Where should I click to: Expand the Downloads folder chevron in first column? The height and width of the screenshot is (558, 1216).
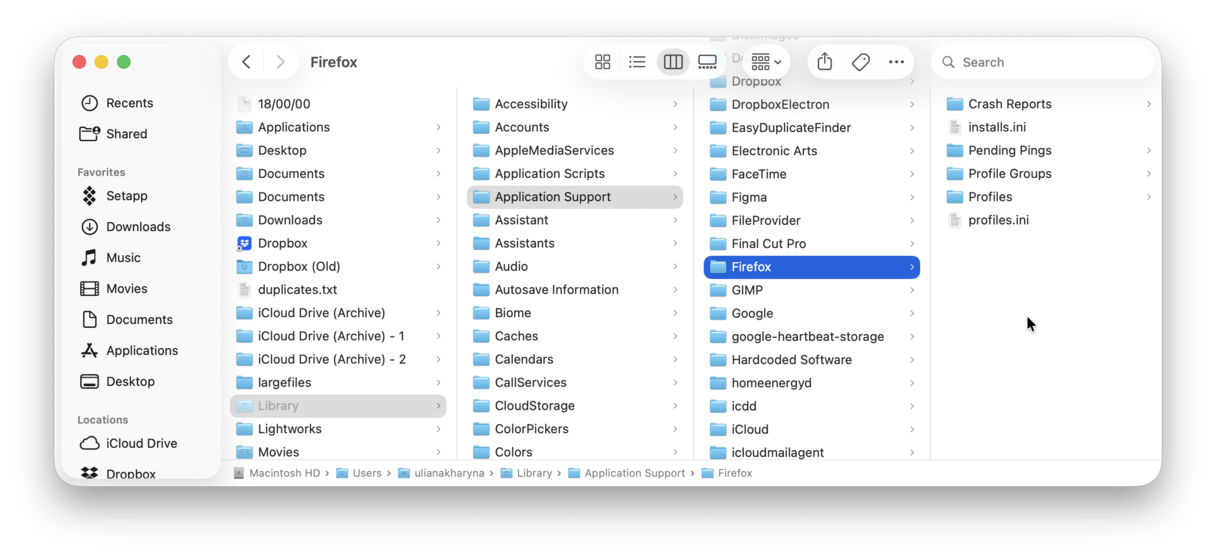[x=438, y=220]
